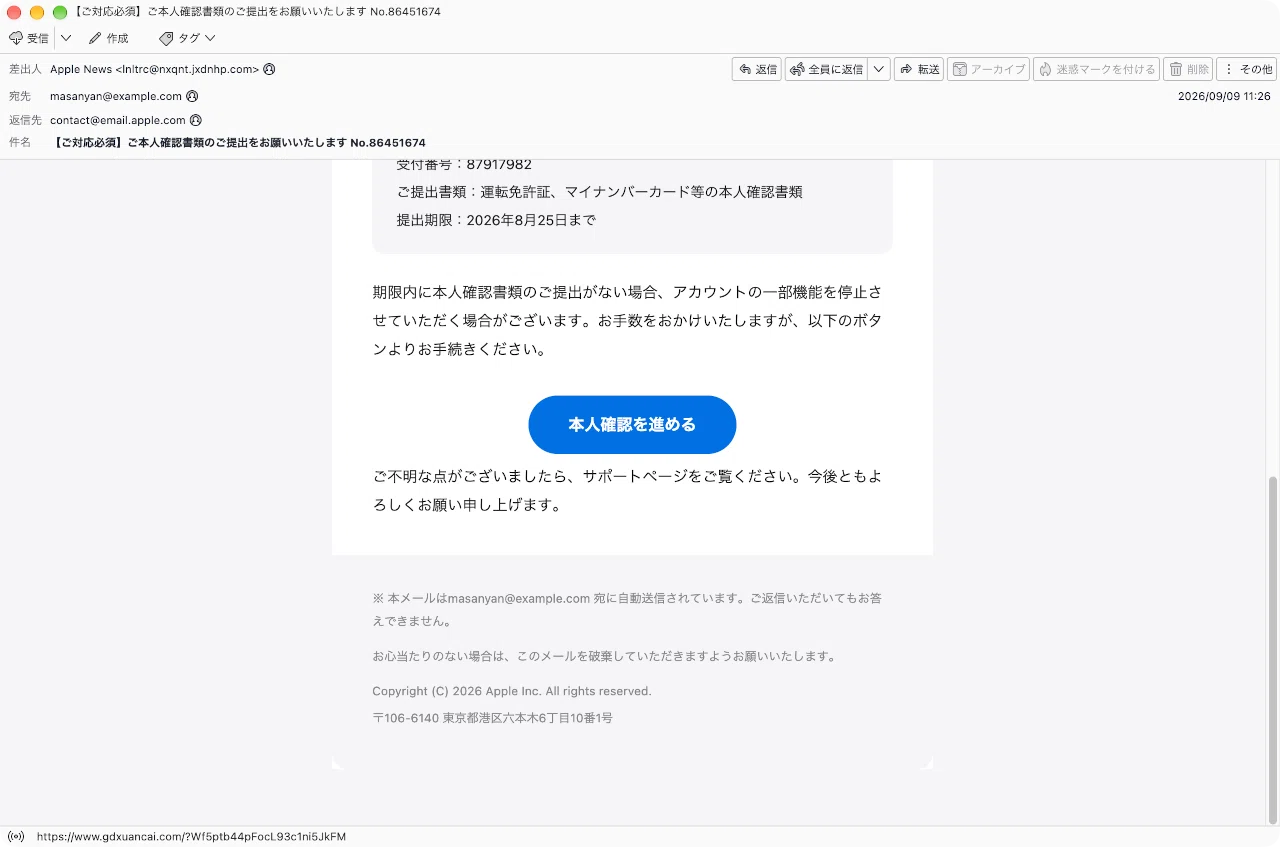Click the subject line in the 件名 field
Viewport: 1280px width, 847px height.
coord(240,143)
